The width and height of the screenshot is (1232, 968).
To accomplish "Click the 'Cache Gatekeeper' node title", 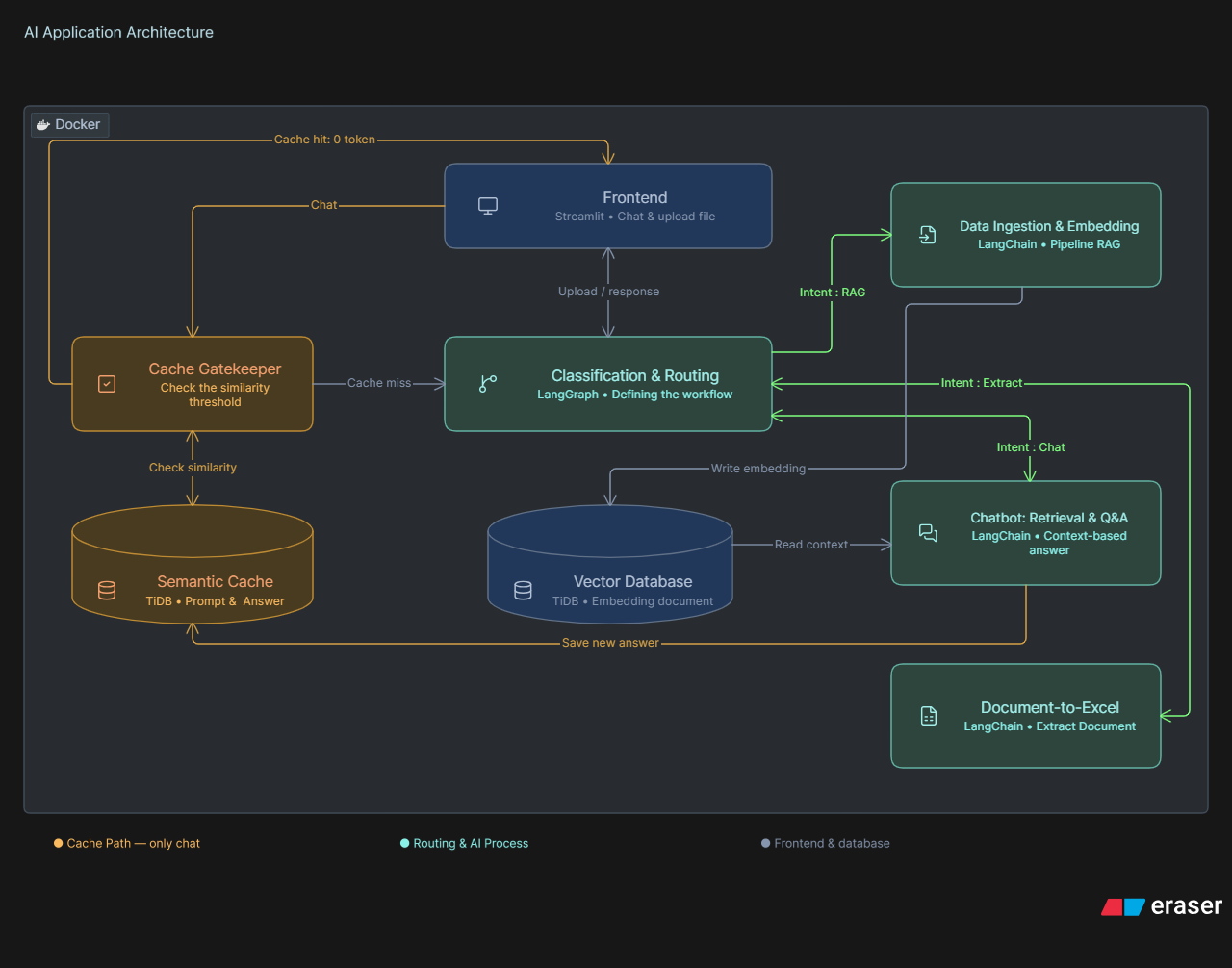I will point(215,369).
